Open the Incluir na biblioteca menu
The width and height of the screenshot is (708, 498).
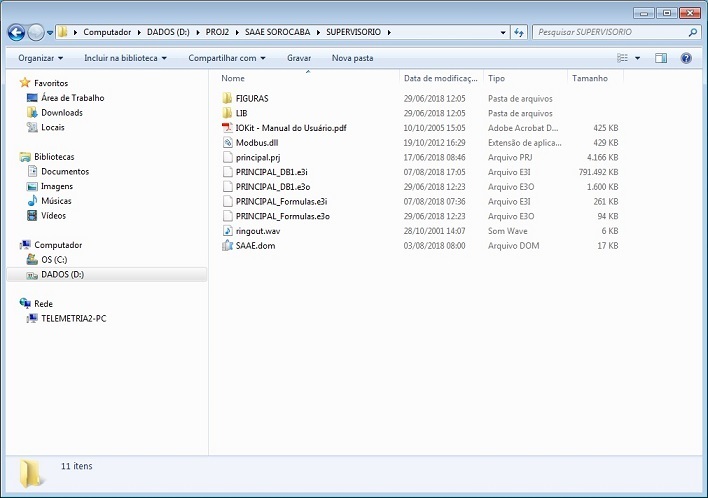(x=125, y=58)
